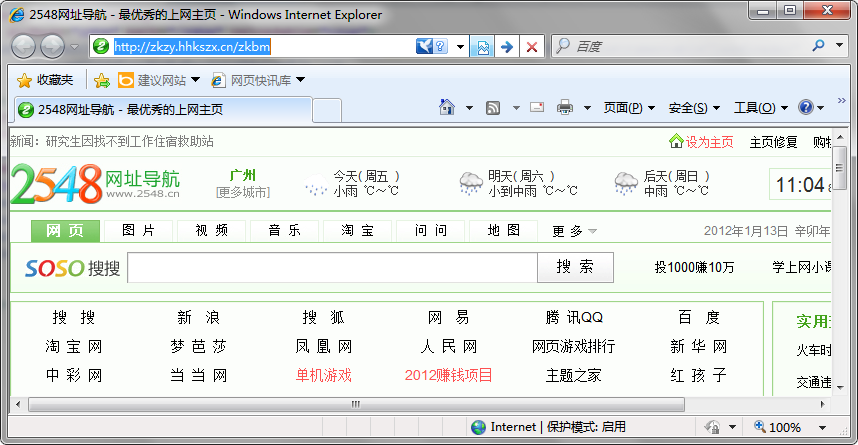
Task: Open the Help question mark icon
Action: pyautogui.click(x=805, y=108)
